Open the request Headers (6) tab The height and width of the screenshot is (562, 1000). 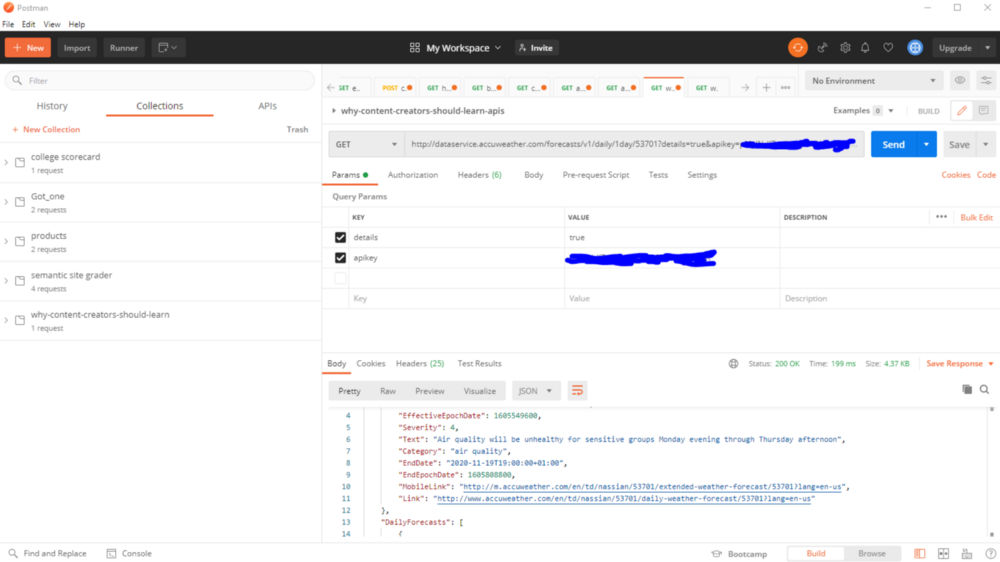click(480, 175)
